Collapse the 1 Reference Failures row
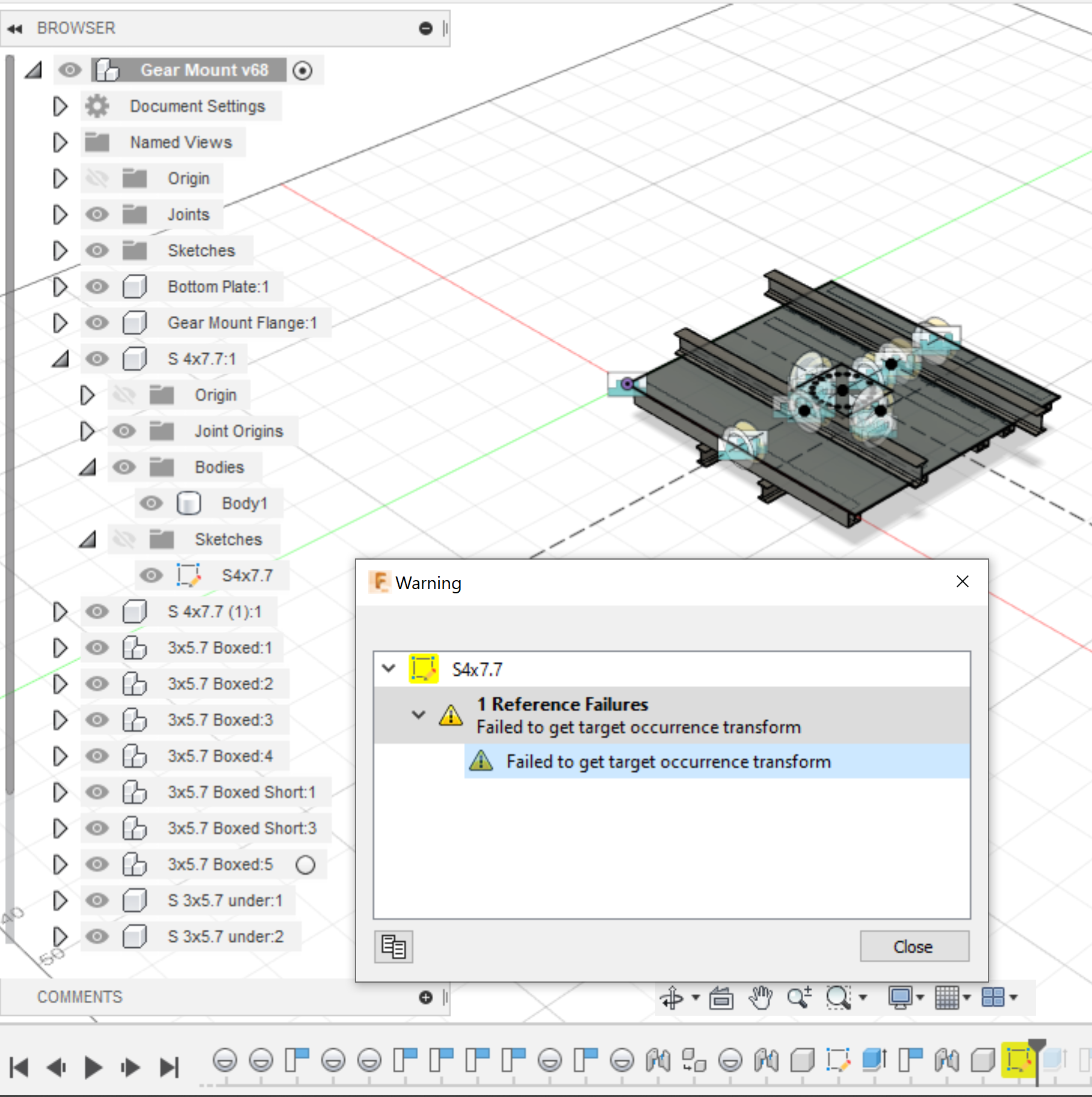1092x1097 pixels. [419, 715]
